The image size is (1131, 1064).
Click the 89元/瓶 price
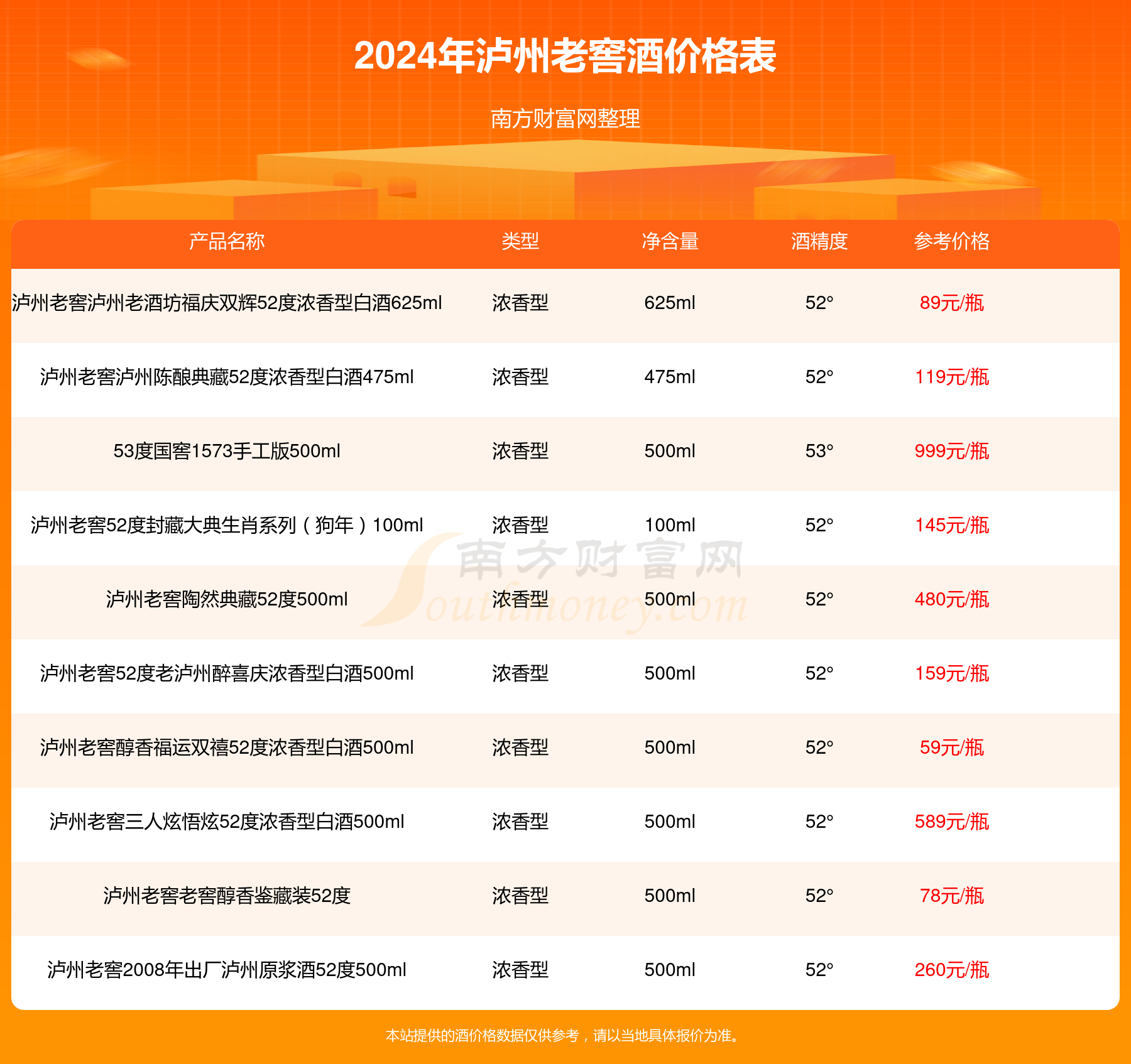coord(952,303)
